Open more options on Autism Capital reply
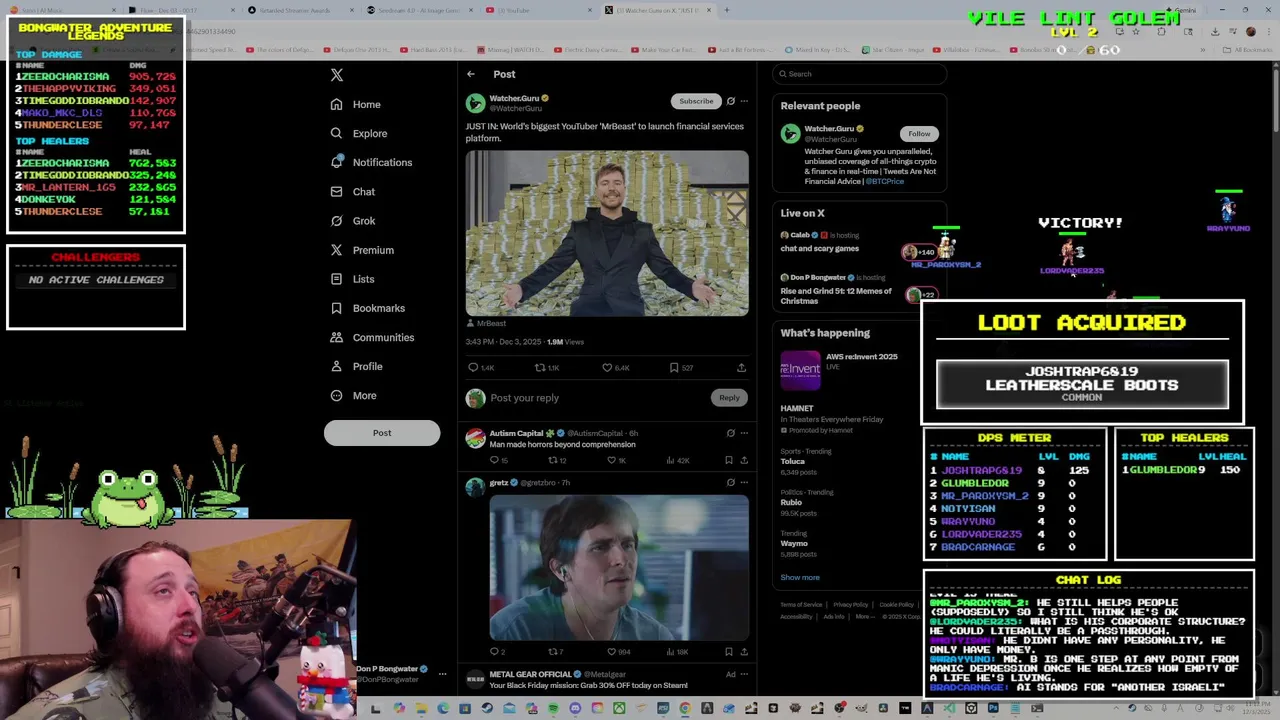The image size is (1280, 720). (x=744, y=433)
